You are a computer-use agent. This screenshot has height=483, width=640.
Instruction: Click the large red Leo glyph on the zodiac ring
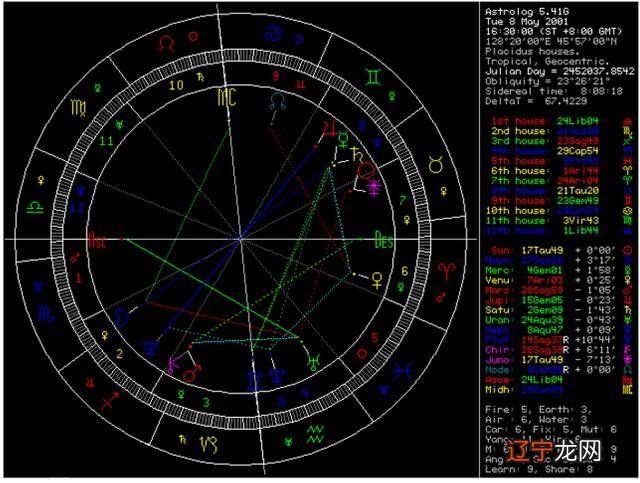[167, 44]
